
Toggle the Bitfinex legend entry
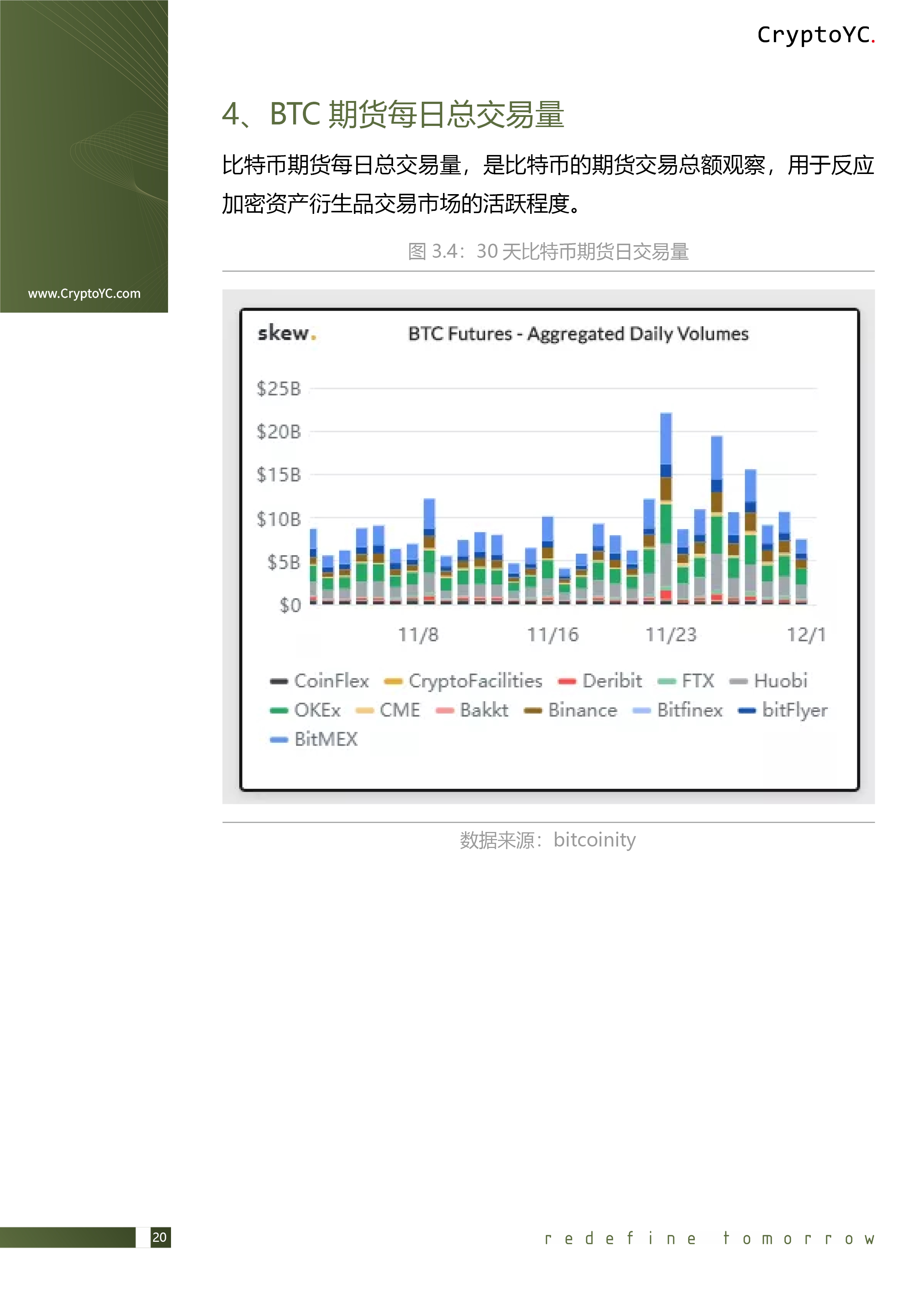(678, 711)
